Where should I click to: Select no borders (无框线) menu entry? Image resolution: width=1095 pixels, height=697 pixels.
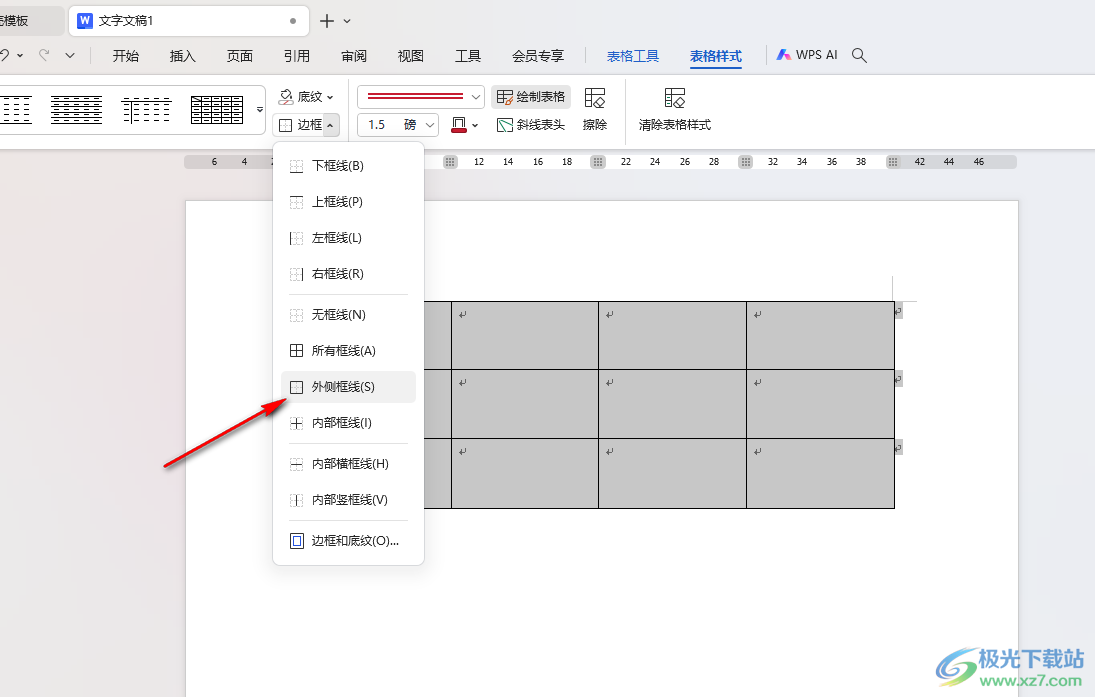(x=338, y=315)
